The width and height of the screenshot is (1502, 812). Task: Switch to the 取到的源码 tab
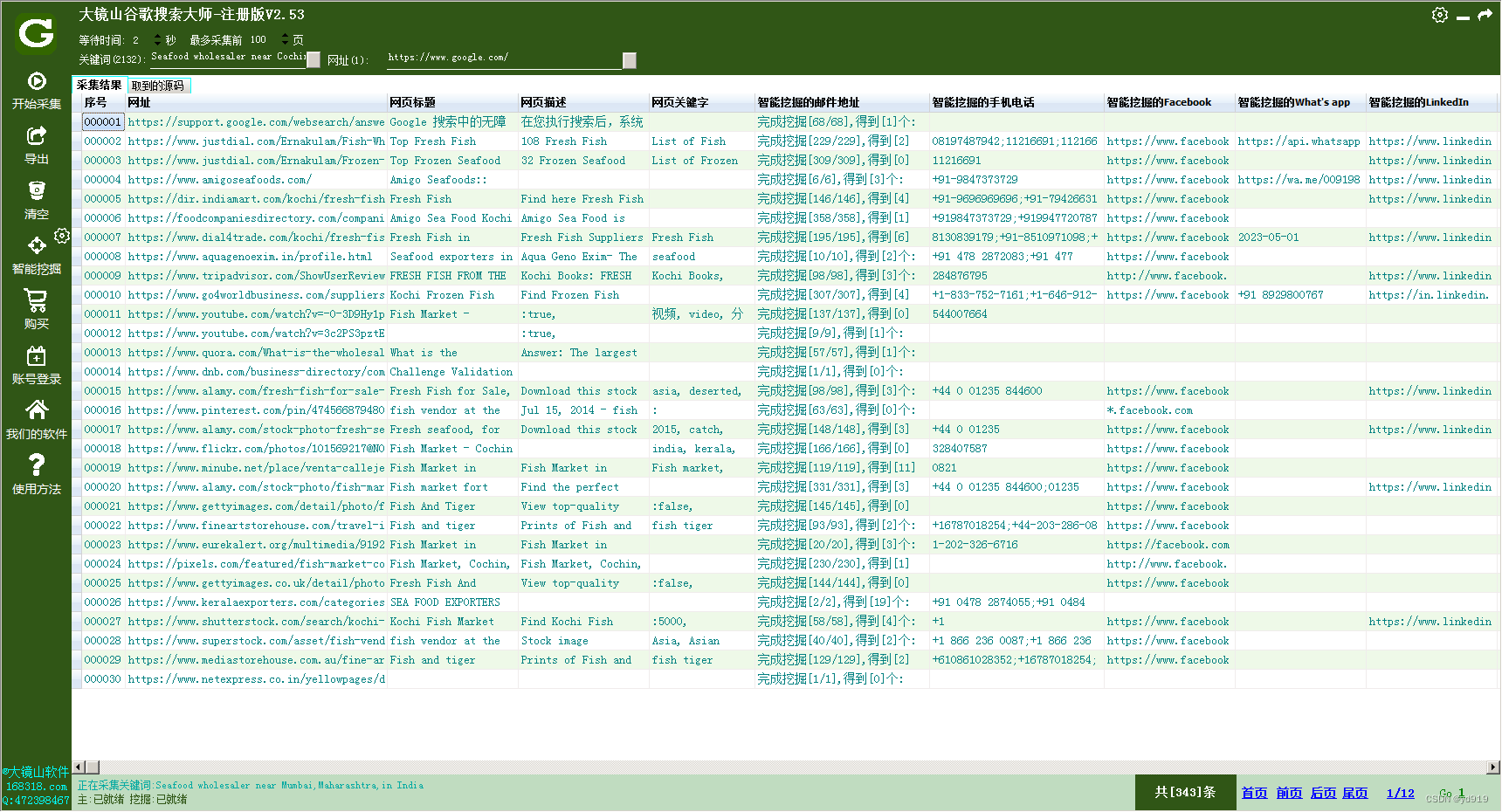pos(158,86)
